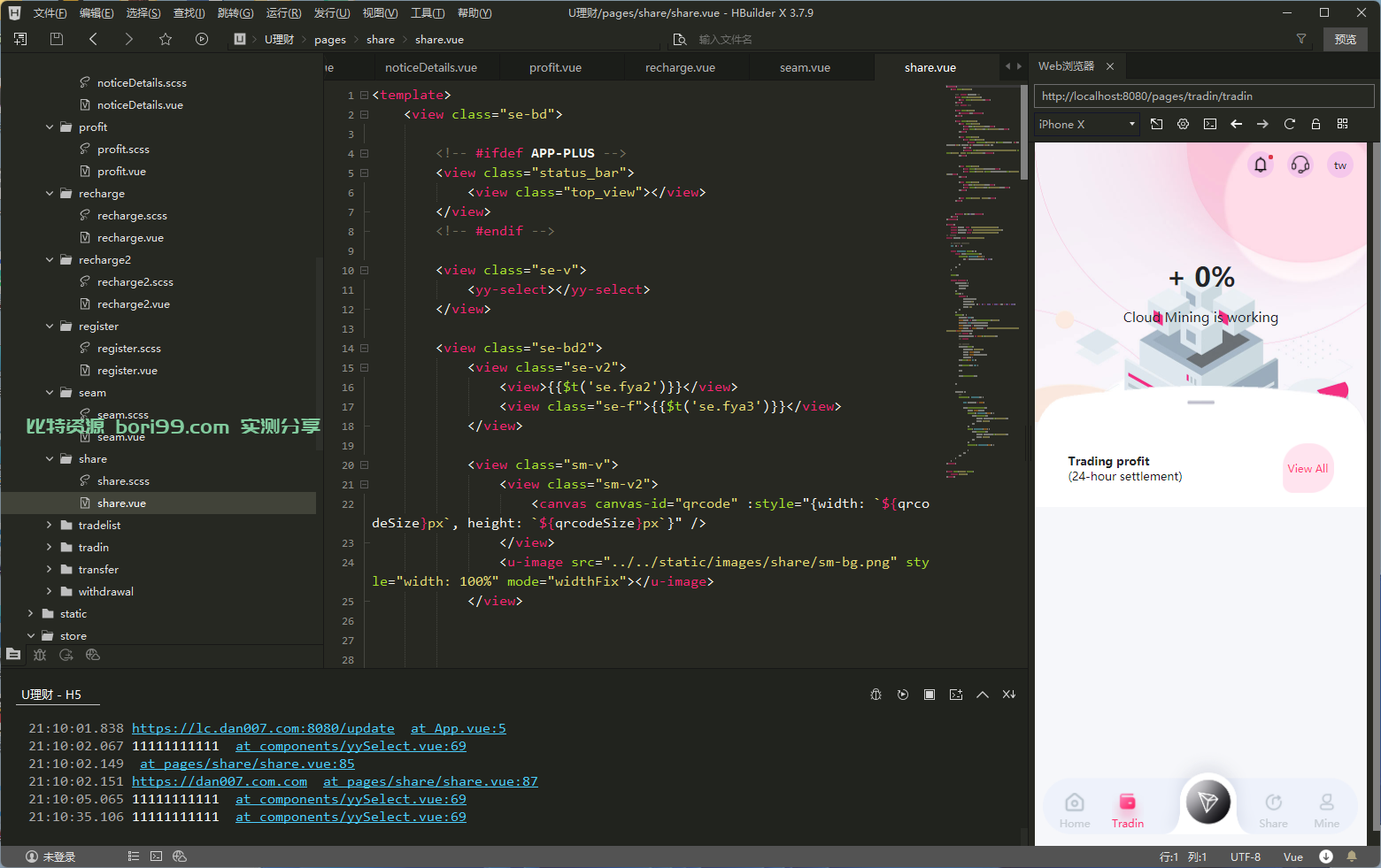Viewport: 1381px width, 868px height.
Task: Click the New file toolbar icon
Action: pyautogui.click(x=20, y=39)
